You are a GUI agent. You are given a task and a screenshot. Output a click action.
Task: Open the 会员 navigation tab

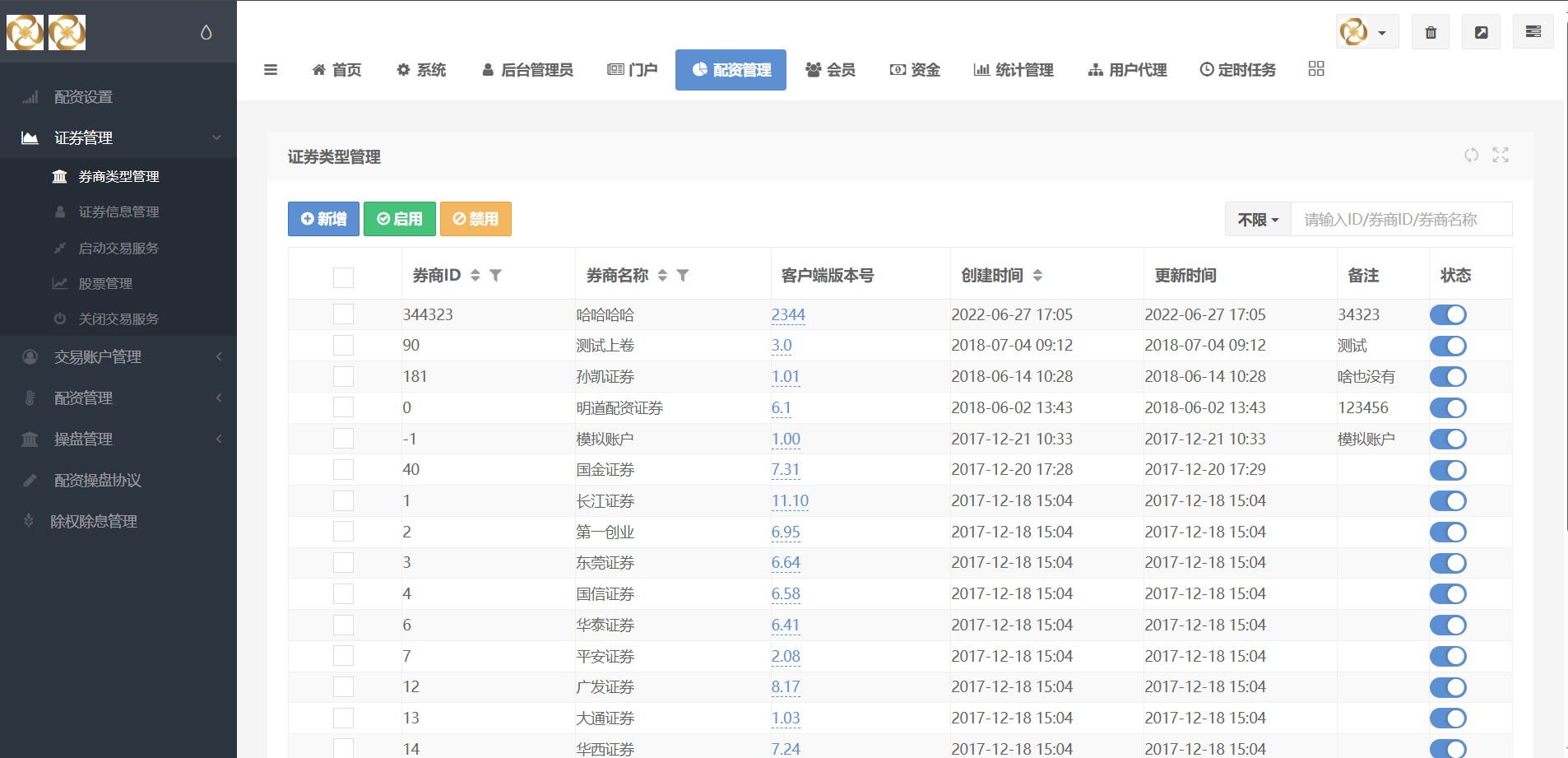tap(830, 70)
